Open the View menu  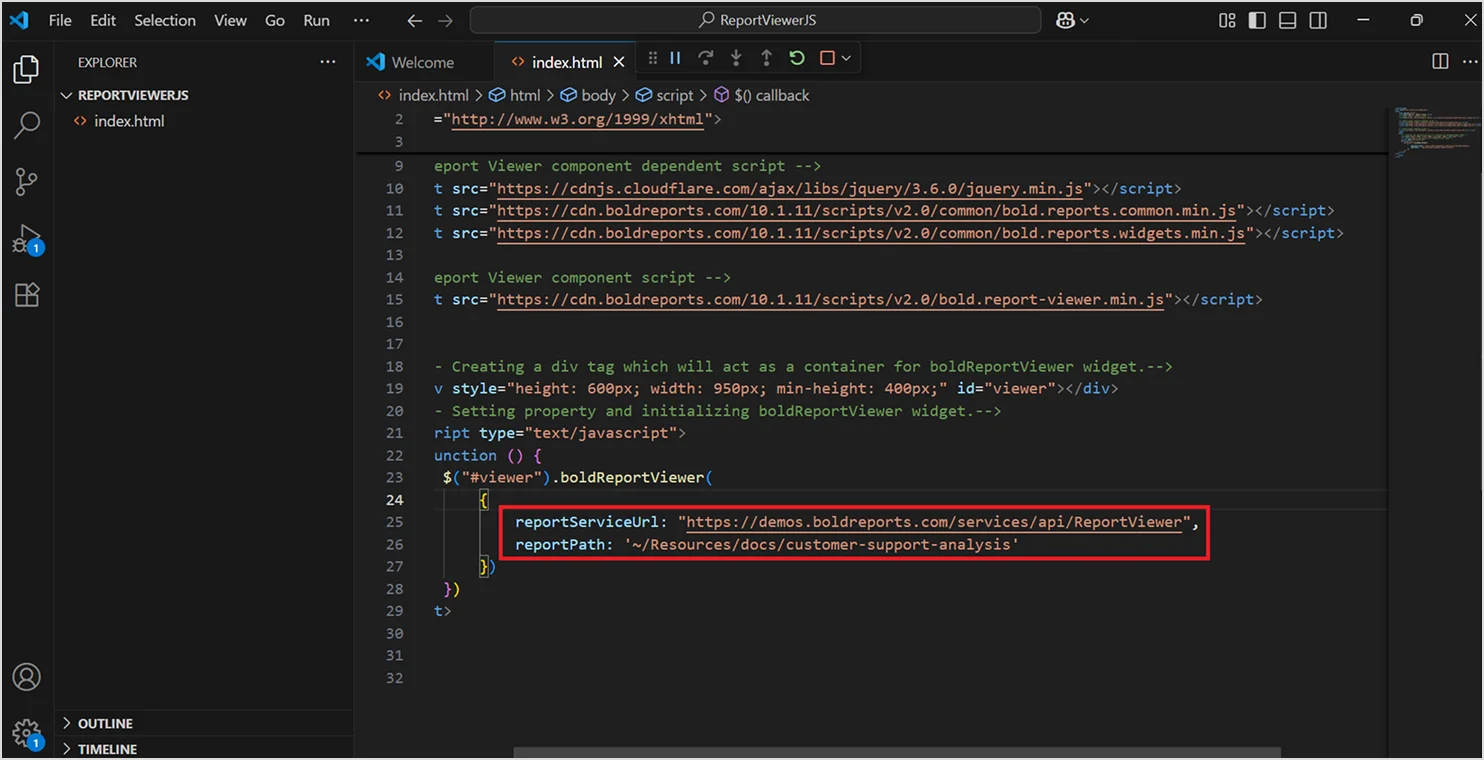[230, 21]
